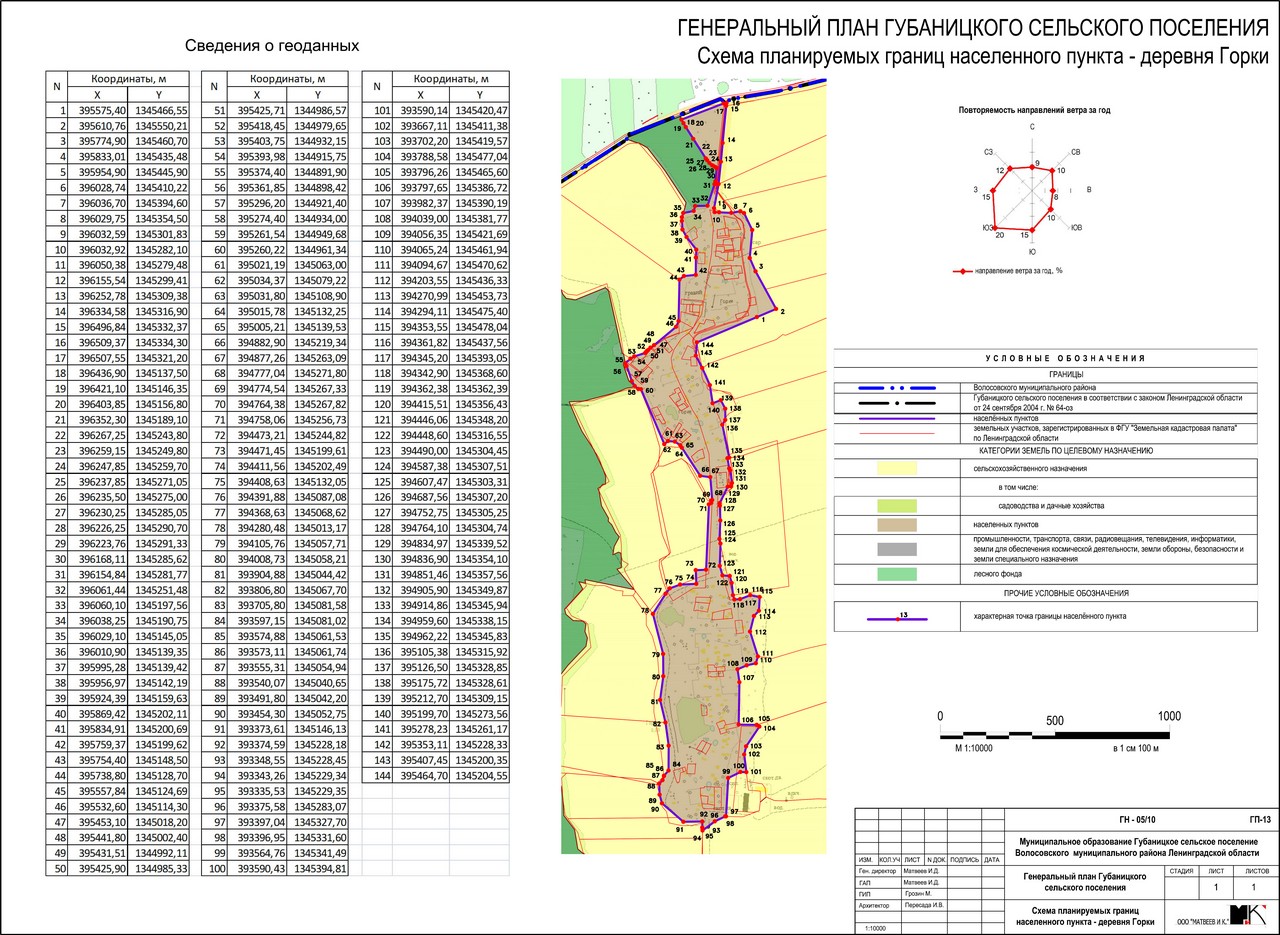Click the wind rose value '20'
The width and height of the screenshot is (1280, 935).
1000,236
